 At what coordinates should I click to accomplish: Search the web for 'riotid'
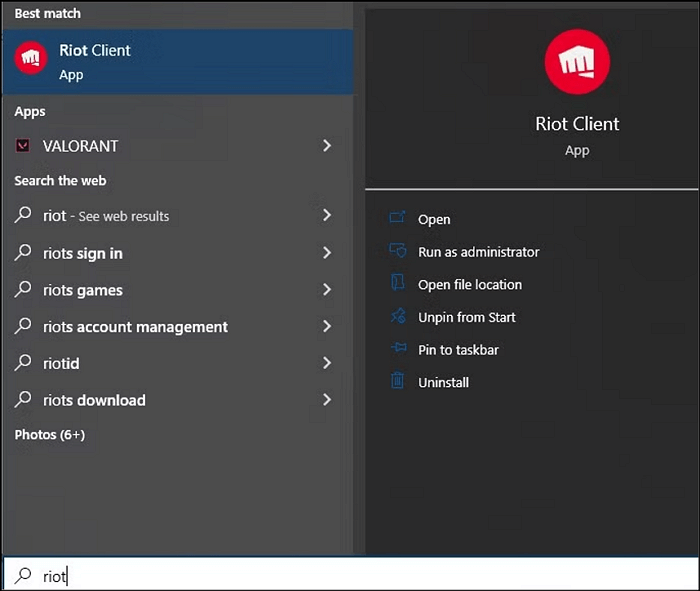[178, 363]
